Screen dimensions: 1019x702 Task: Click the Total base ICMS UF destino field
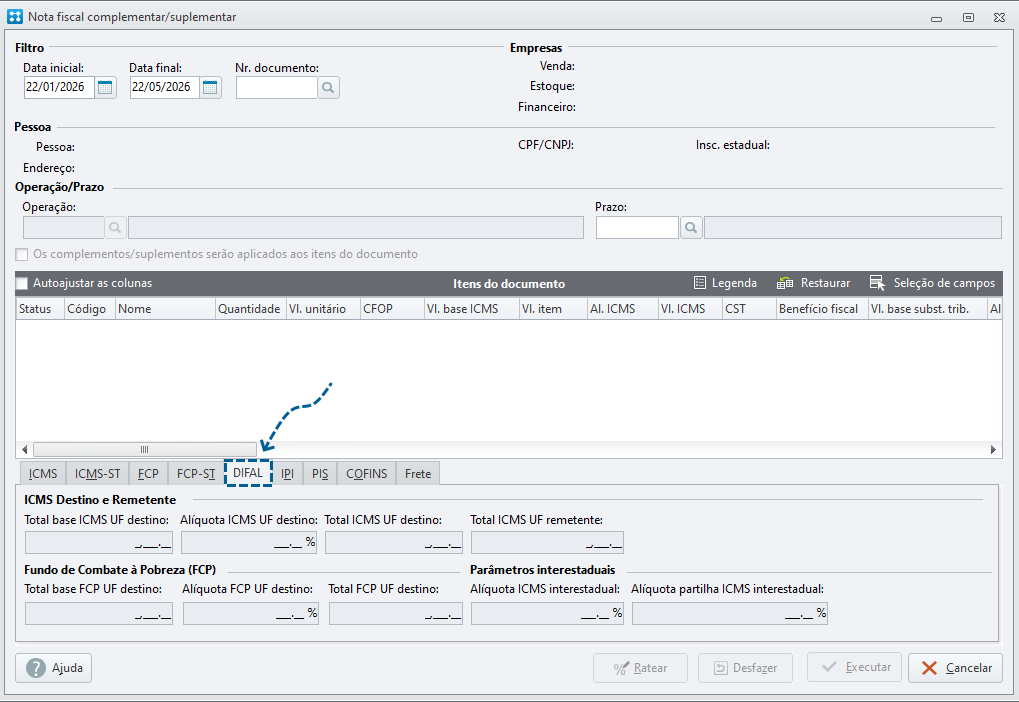click(x=99, y=542)
